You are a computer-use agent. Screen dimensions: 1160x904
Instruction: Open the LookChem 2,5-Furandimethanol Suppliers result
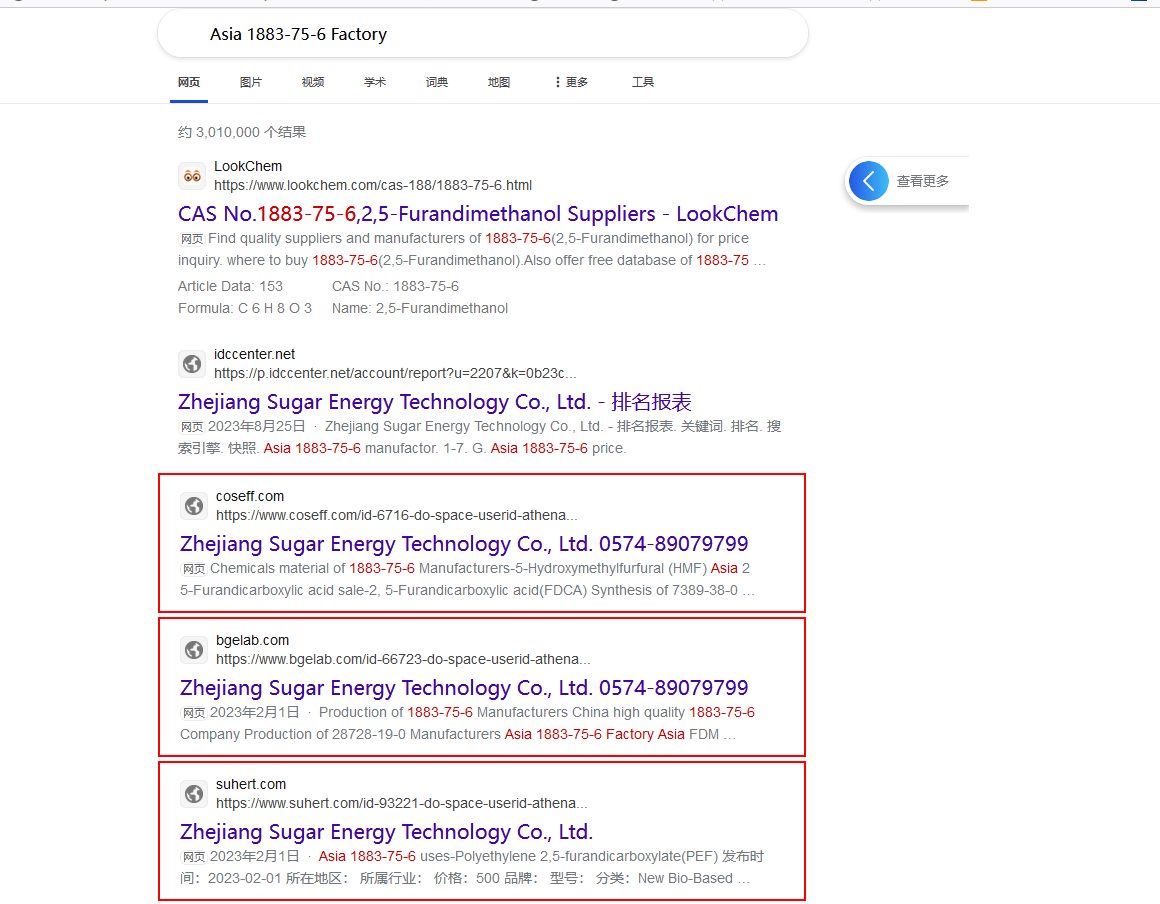coord(478,214)
